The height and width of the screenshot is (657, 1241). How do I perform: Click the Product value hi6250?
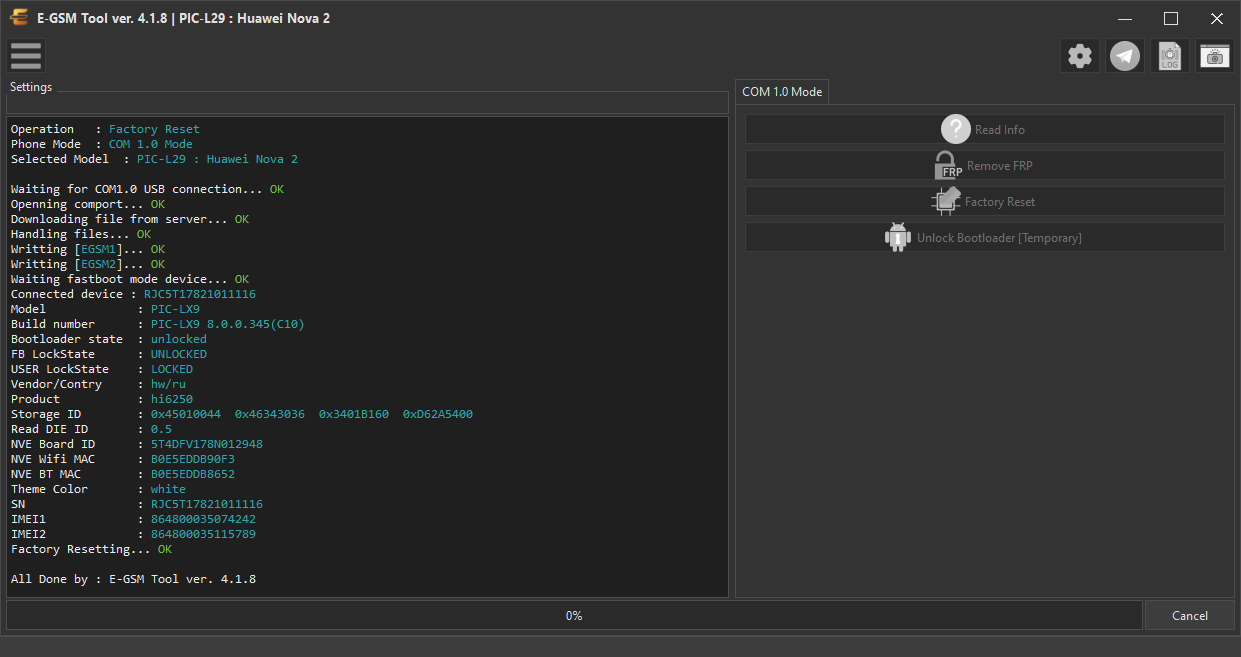pyautogui.click(x=172, y=399)
